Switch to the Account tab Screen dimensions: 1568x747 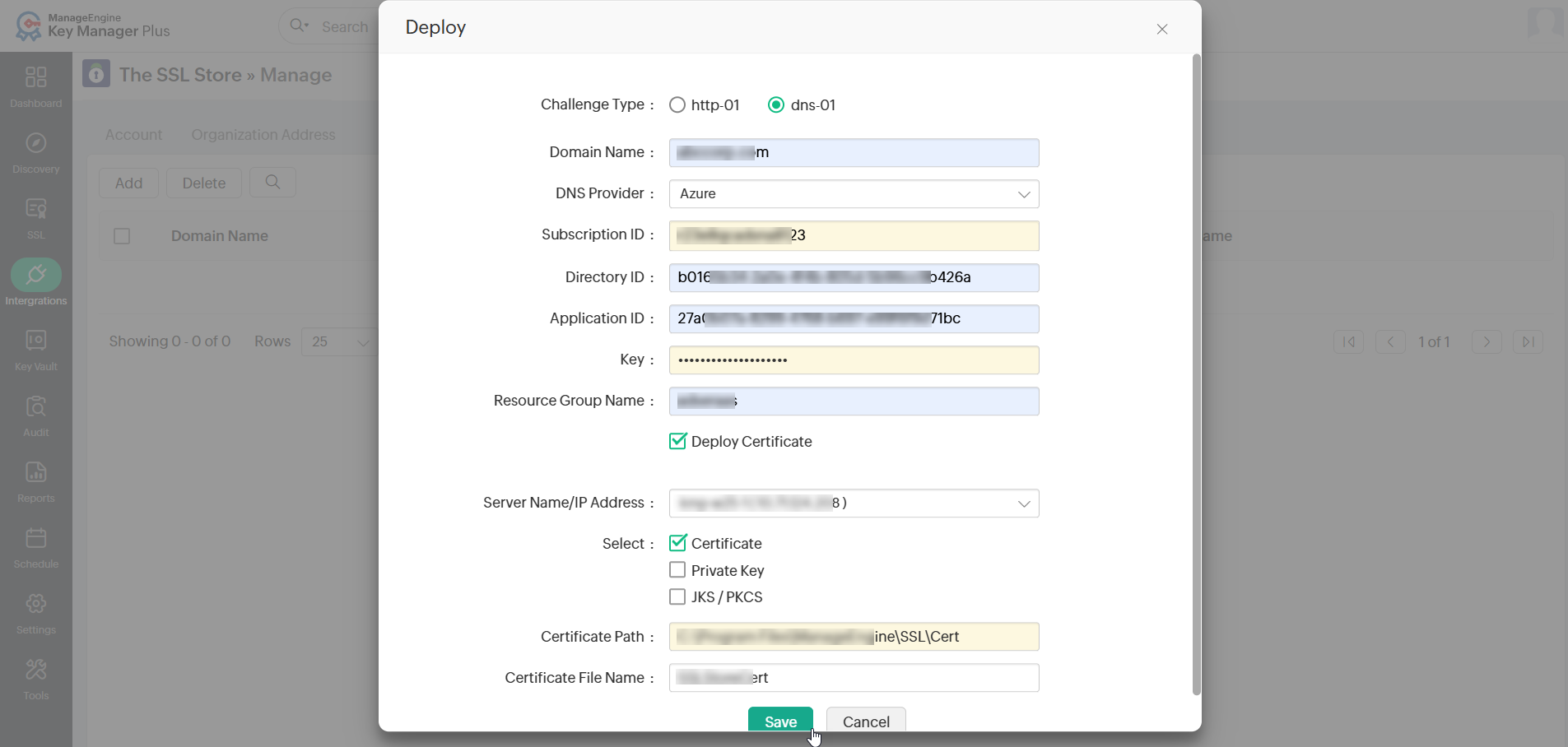click(133, 134)
